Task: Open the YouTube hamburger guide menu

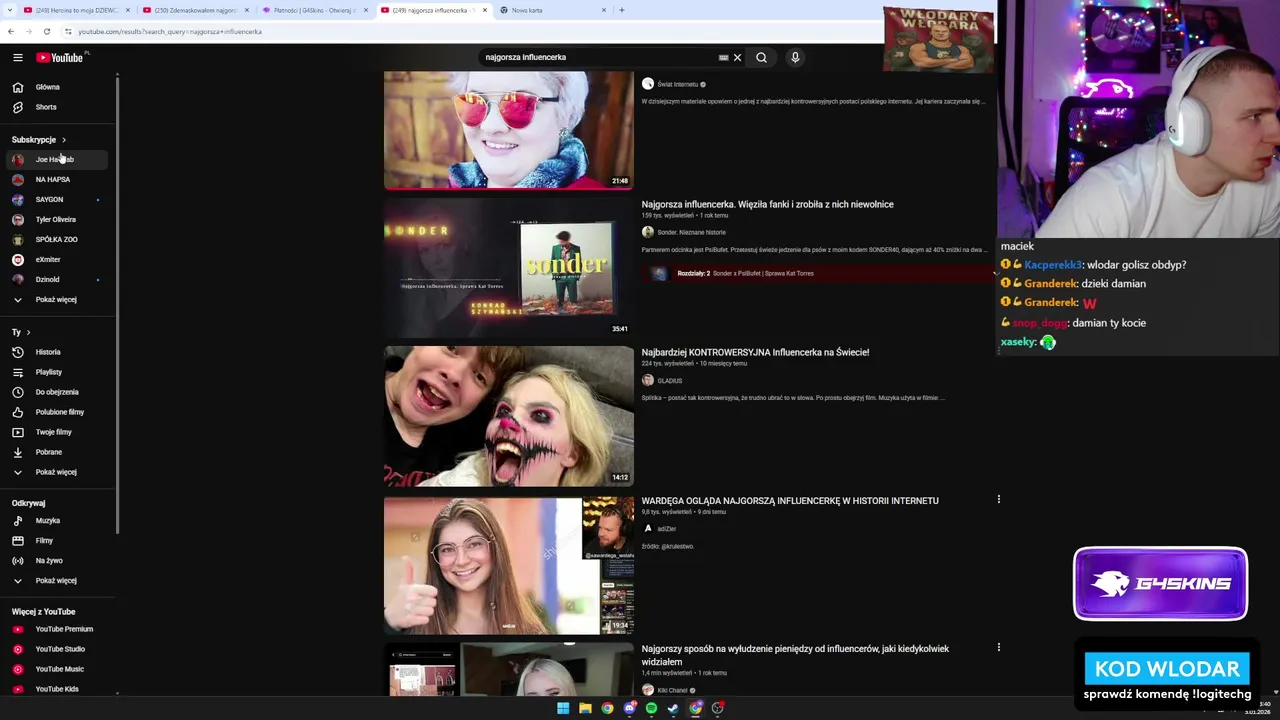Action: (17, 58)
